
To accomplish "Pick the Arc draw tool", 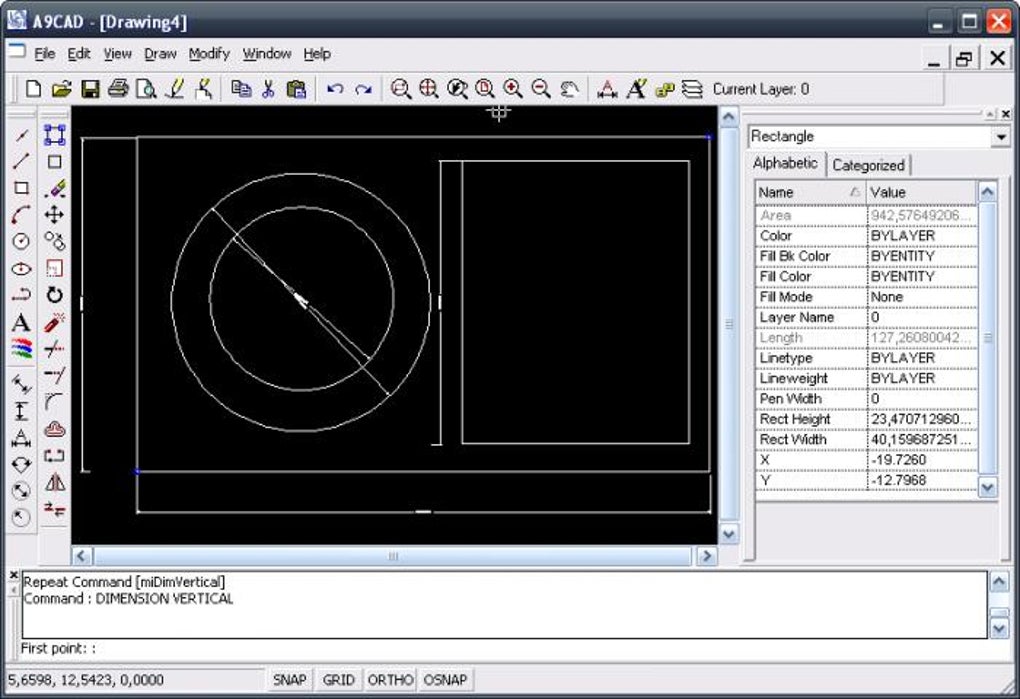I will (x=21, y=215).
